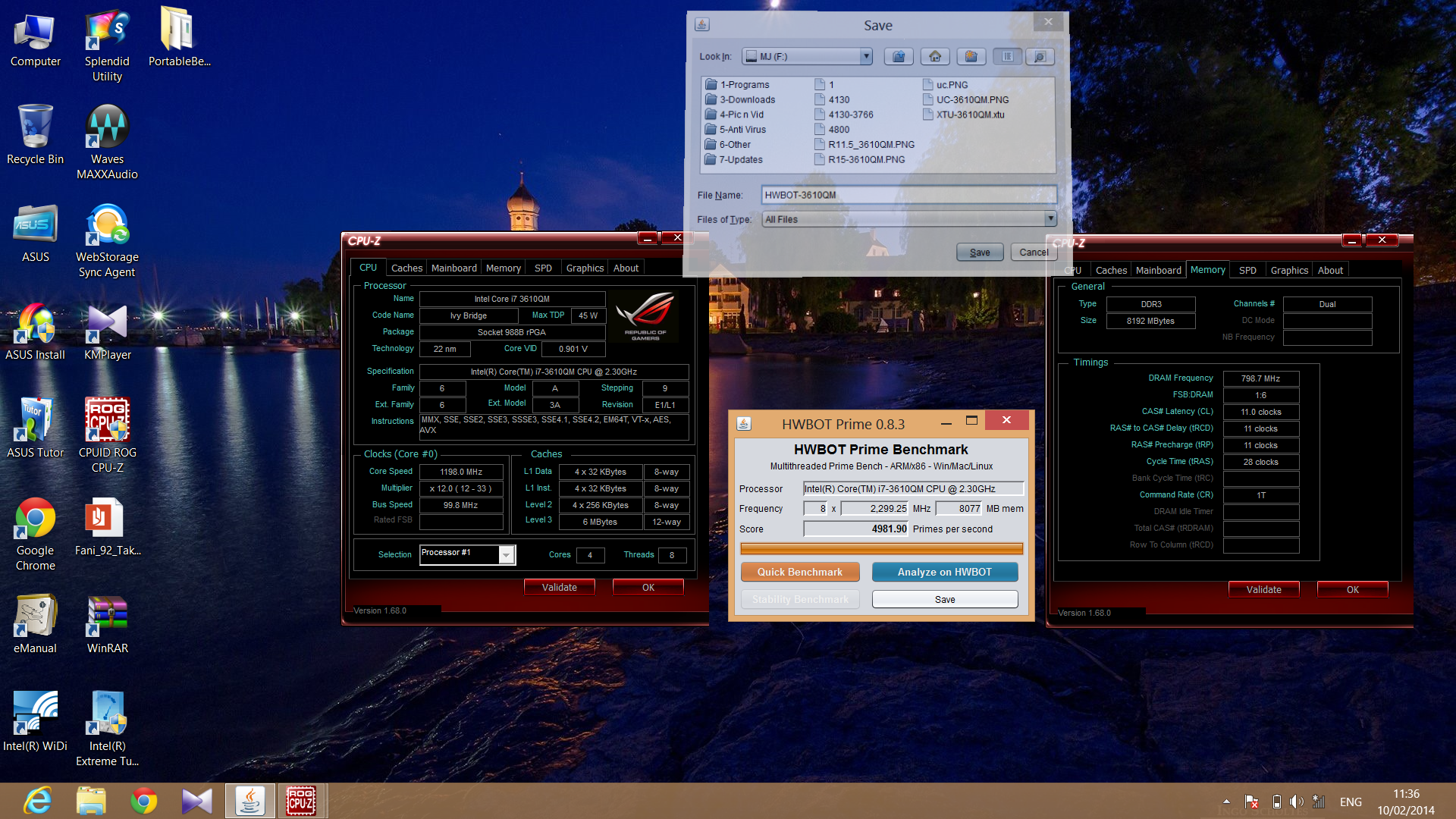Open Recycle Bin desktop icon
The height and width of the screenshot is (819, 1456).
pos(35,135)
